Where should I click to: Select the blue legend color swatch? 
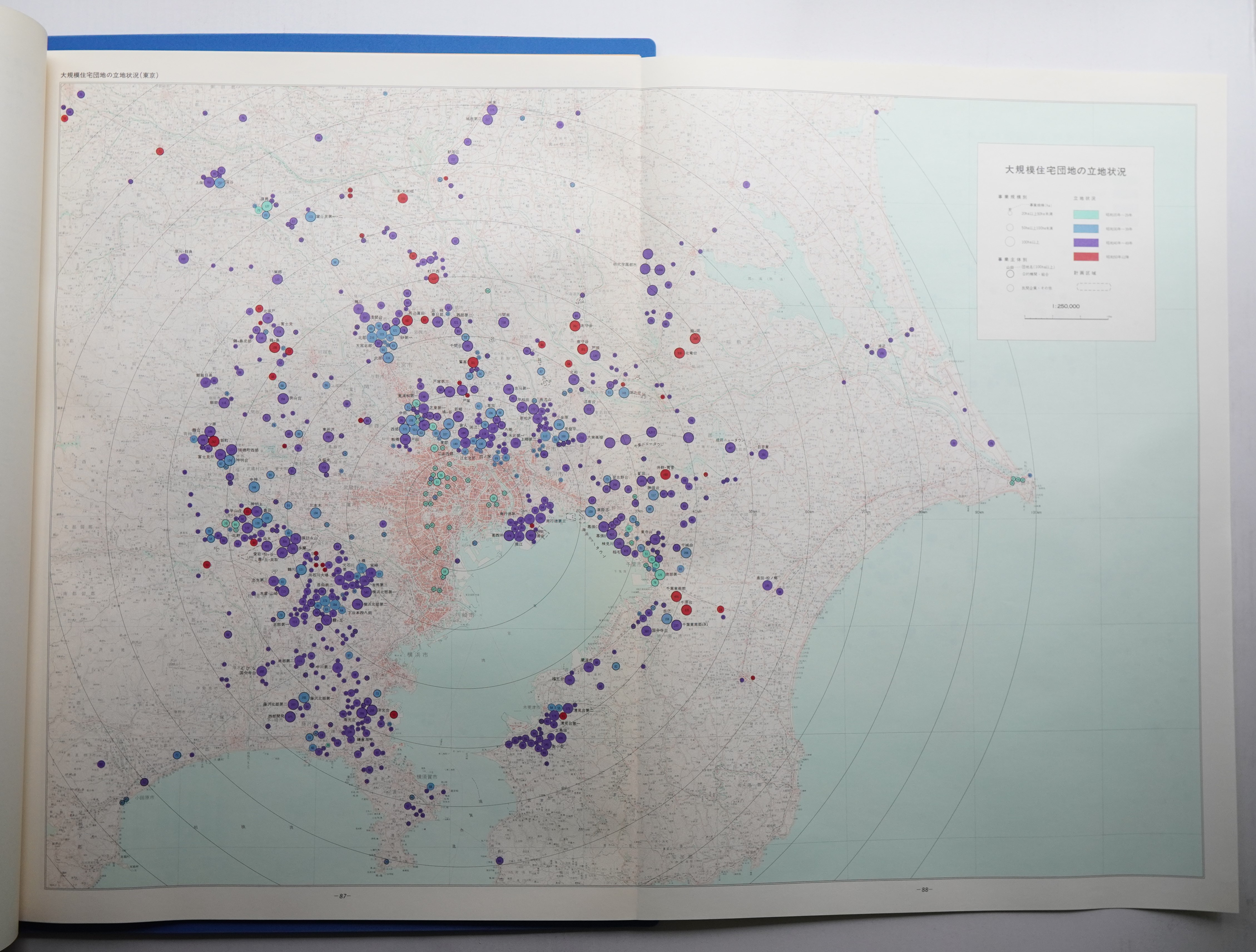[x=1086, y=229]
